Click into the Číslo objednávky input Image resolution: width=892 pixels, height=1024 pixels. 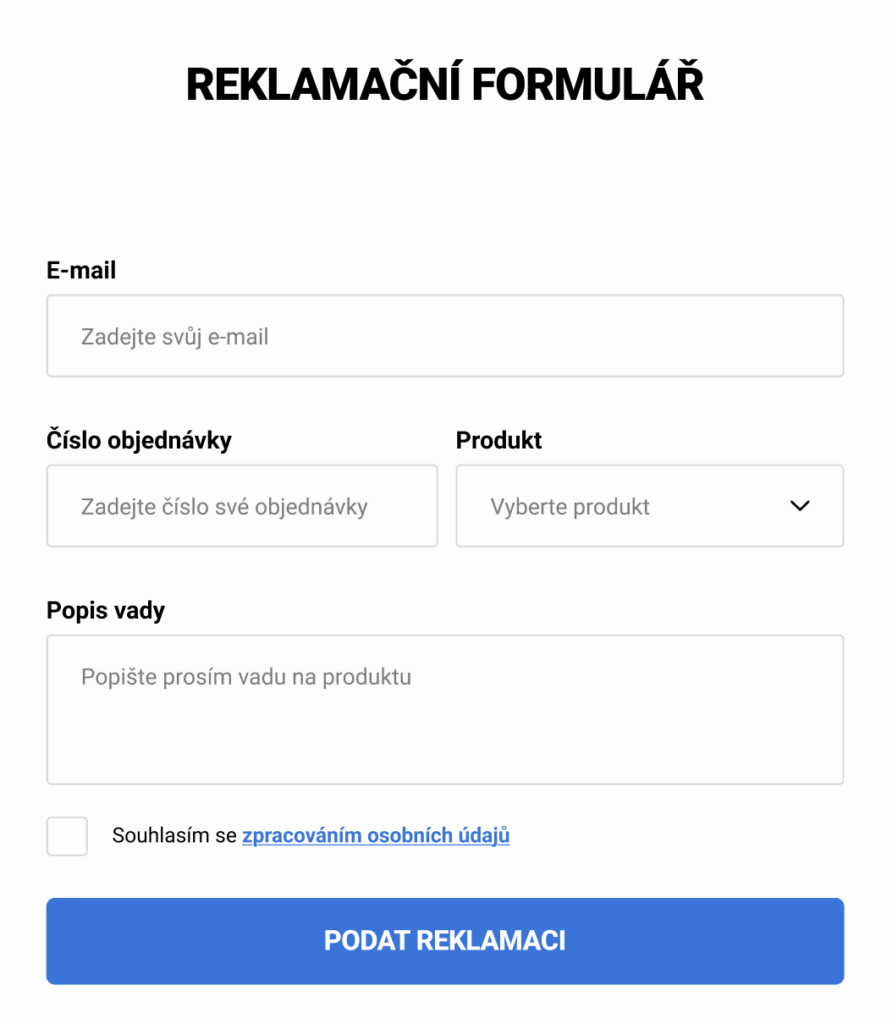coord(242,506)
